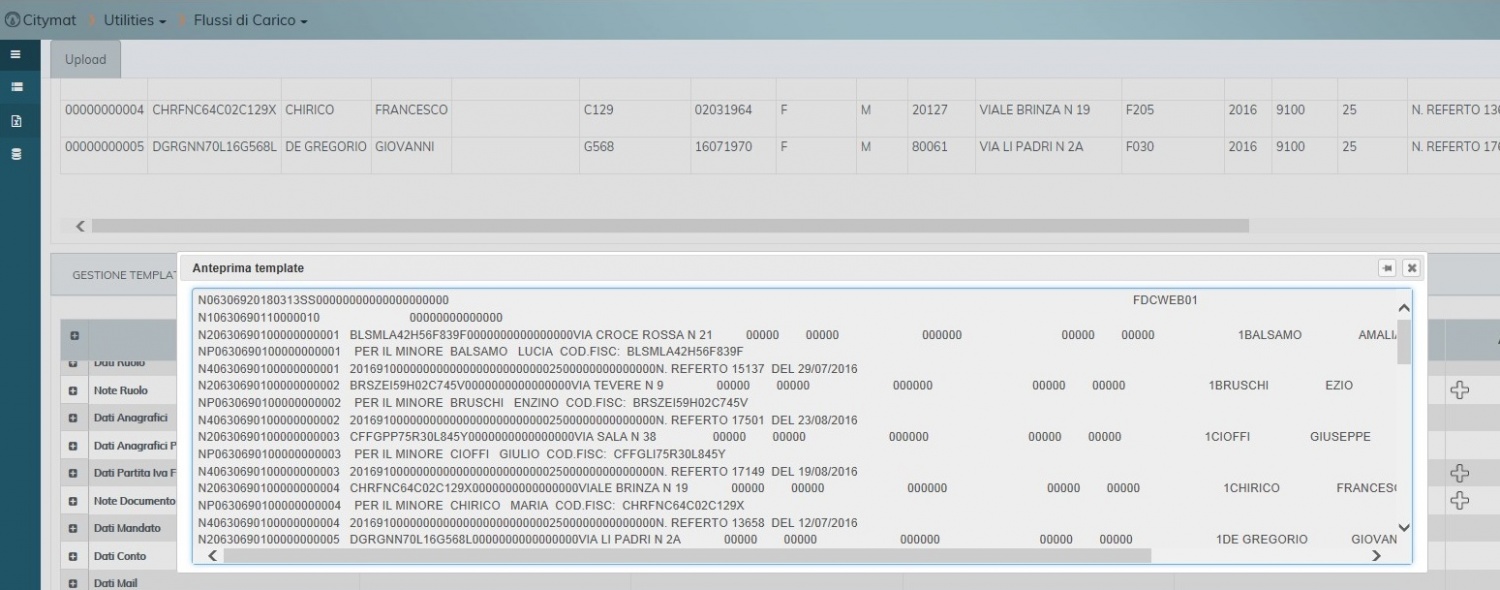Switch to the Upload tab

click(x=85, y=59)
